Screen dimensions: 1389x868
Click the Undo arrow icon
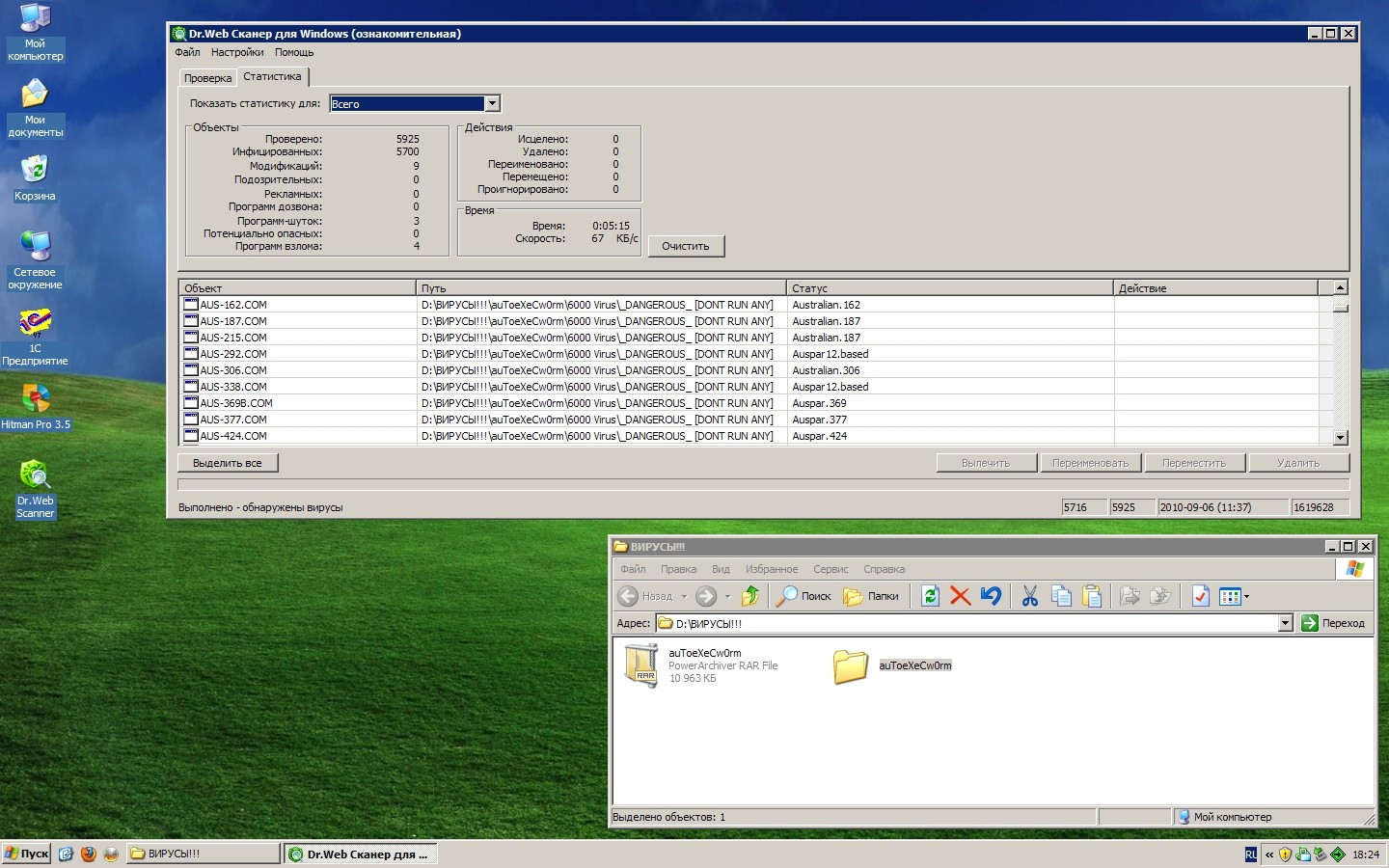991,596
